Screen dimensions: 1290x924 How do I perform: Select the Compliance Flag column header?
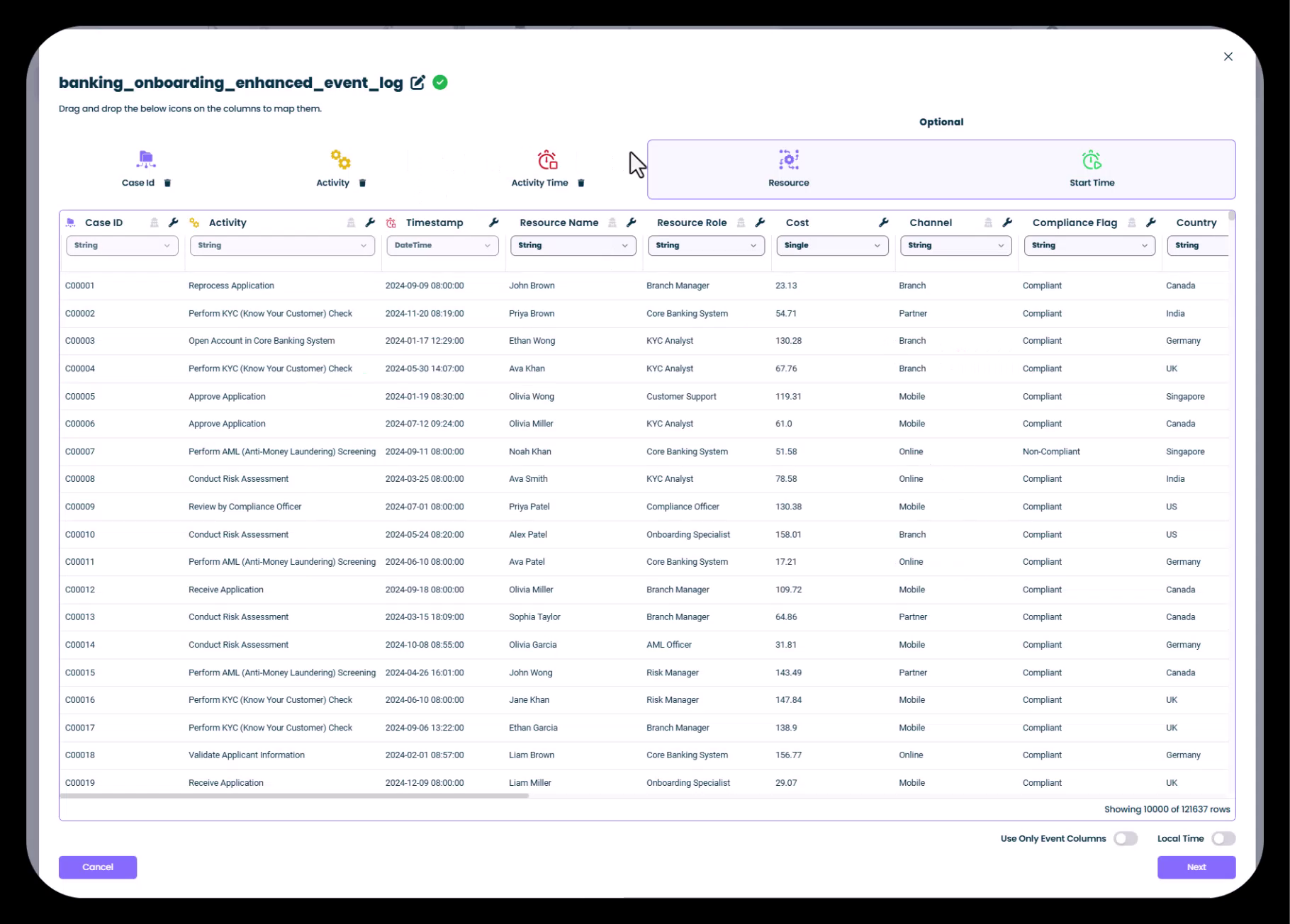click(1074, 222)
